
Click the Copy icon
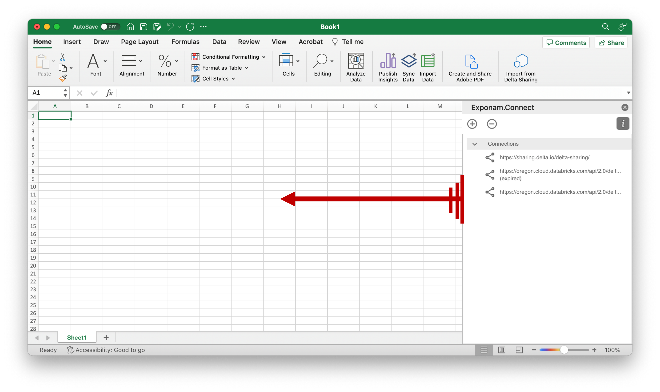click(63, 68)
